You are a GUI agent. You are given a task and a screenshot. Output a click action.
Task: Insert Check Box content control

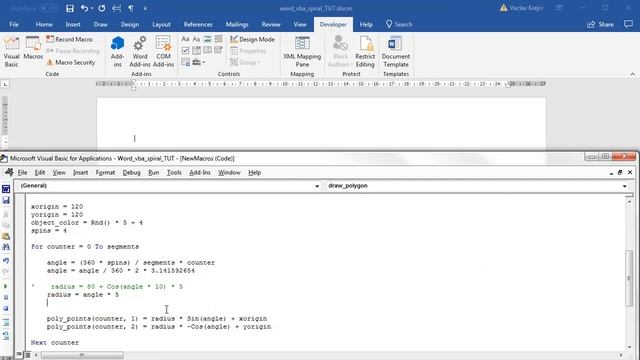click(185, 51)
